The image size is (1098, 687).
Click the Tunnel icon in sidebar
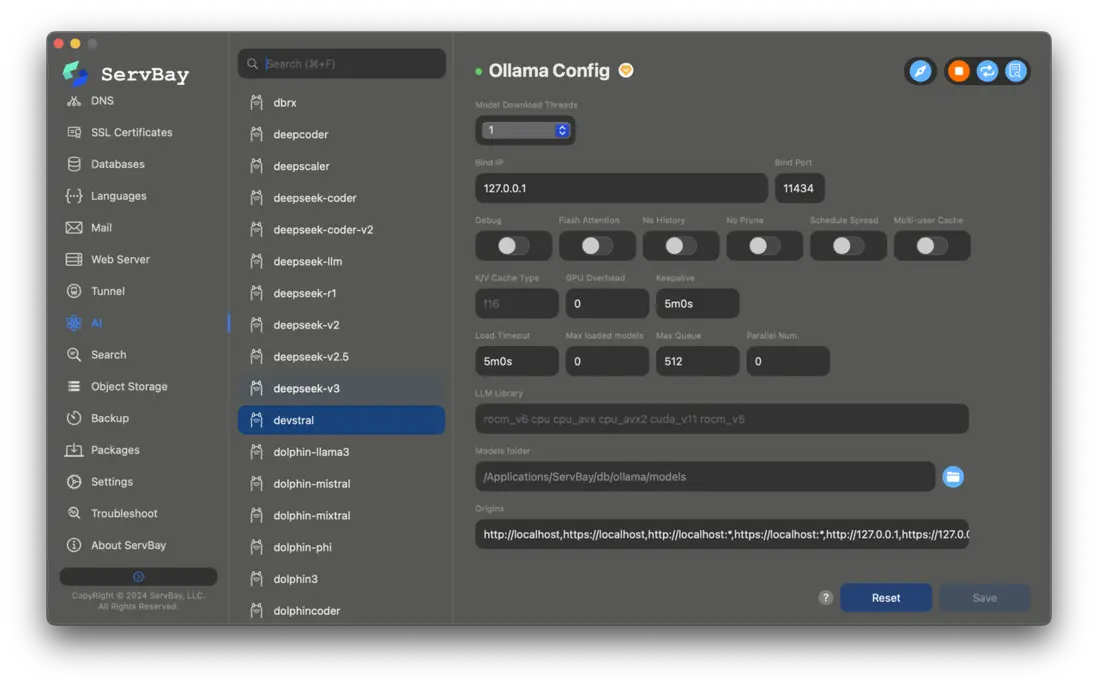(74, 291)
